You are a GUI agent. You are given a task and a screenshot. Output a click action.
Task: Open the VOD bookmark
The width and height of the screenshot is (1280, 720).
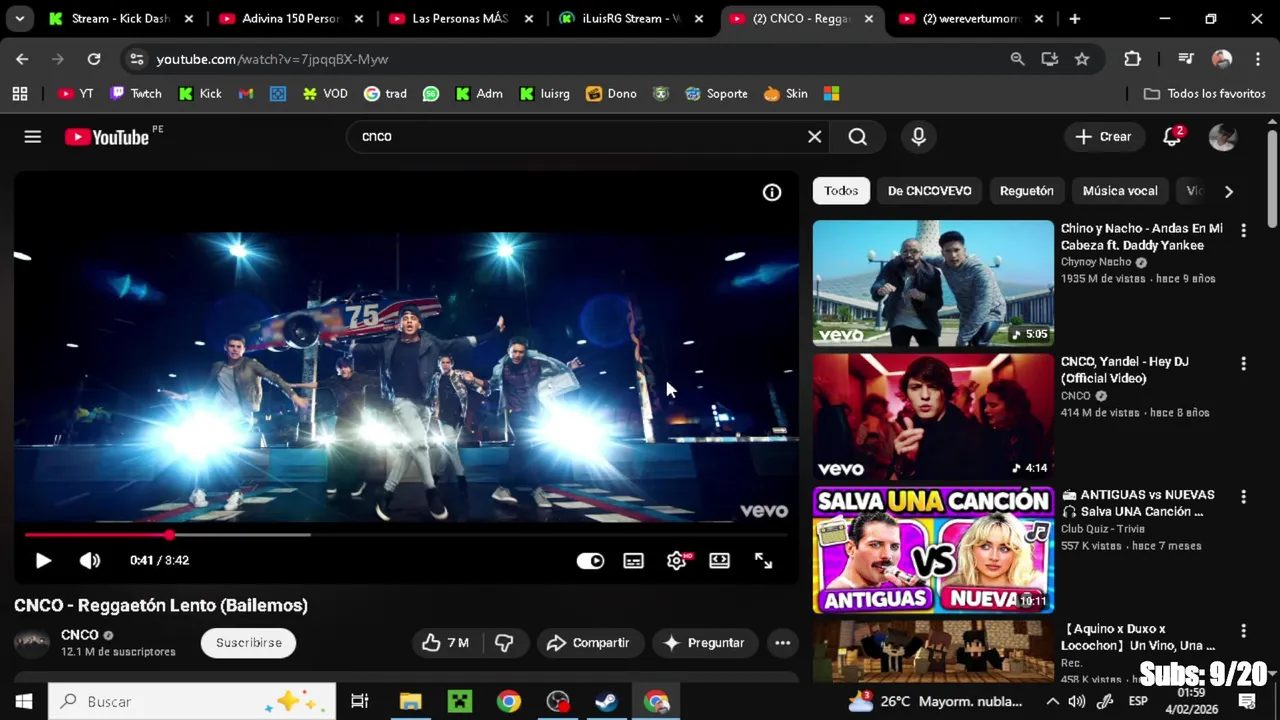pyautogui.click(x=325, y=93)
